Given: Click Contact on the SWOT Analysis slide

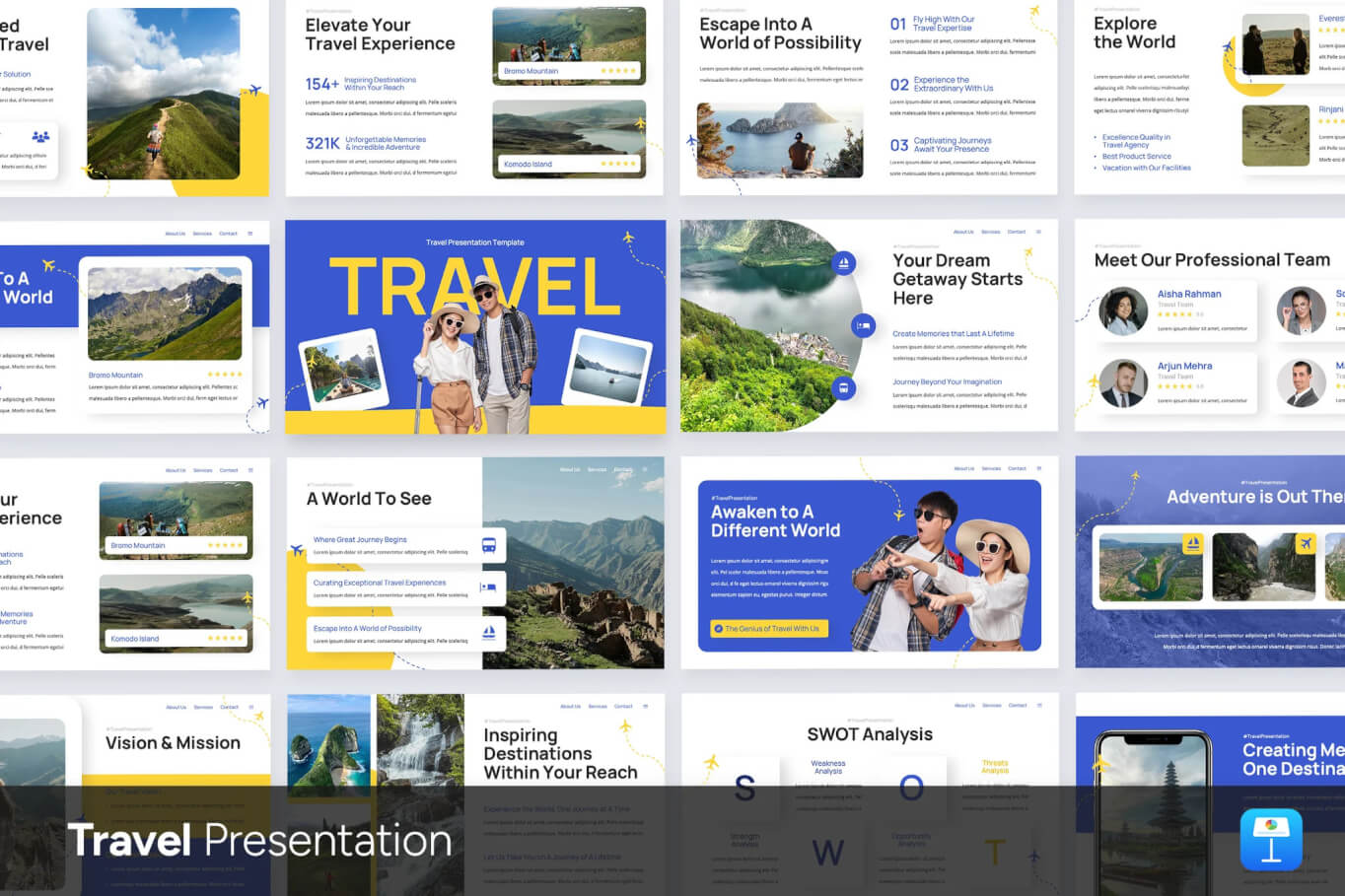Looking at the screenshot, I should pos(1018,705).
